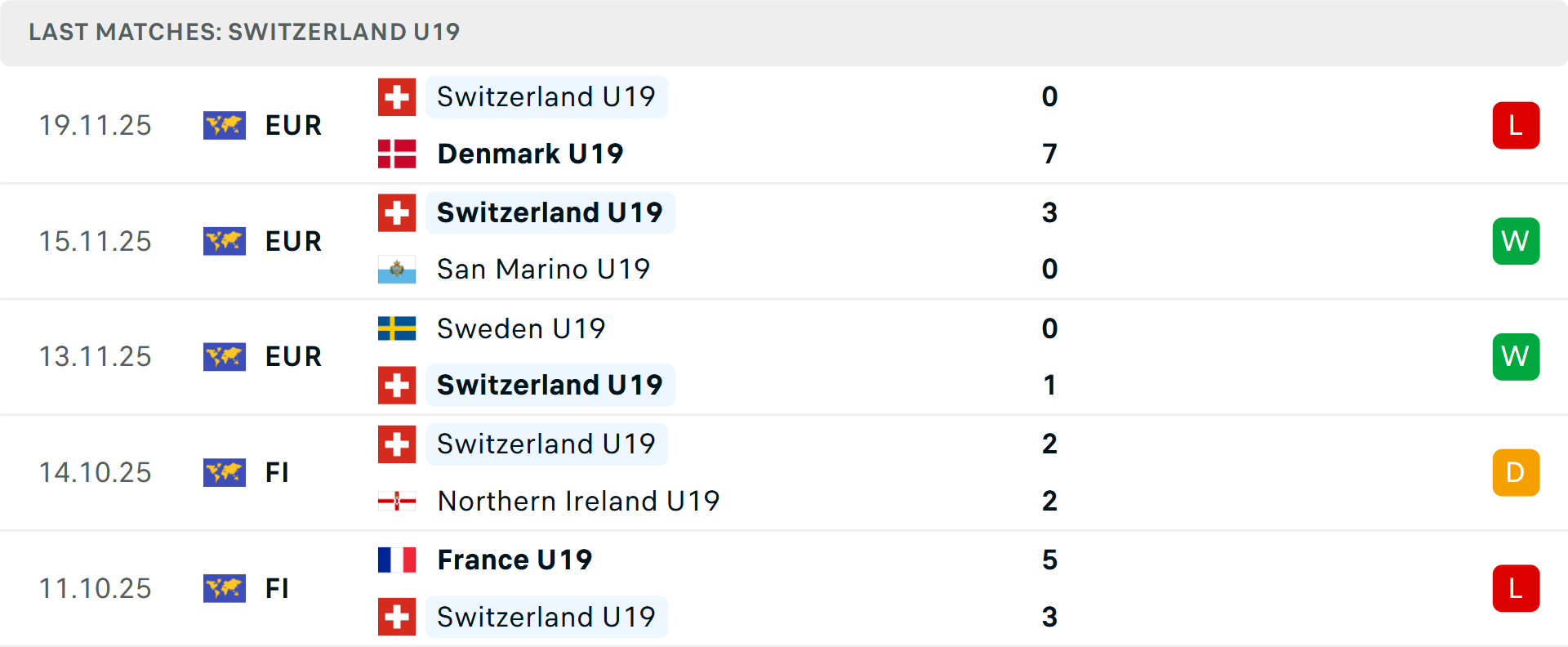
Task: Click the world map icon beside 15.11.25
Action: [x=225, y=241]
